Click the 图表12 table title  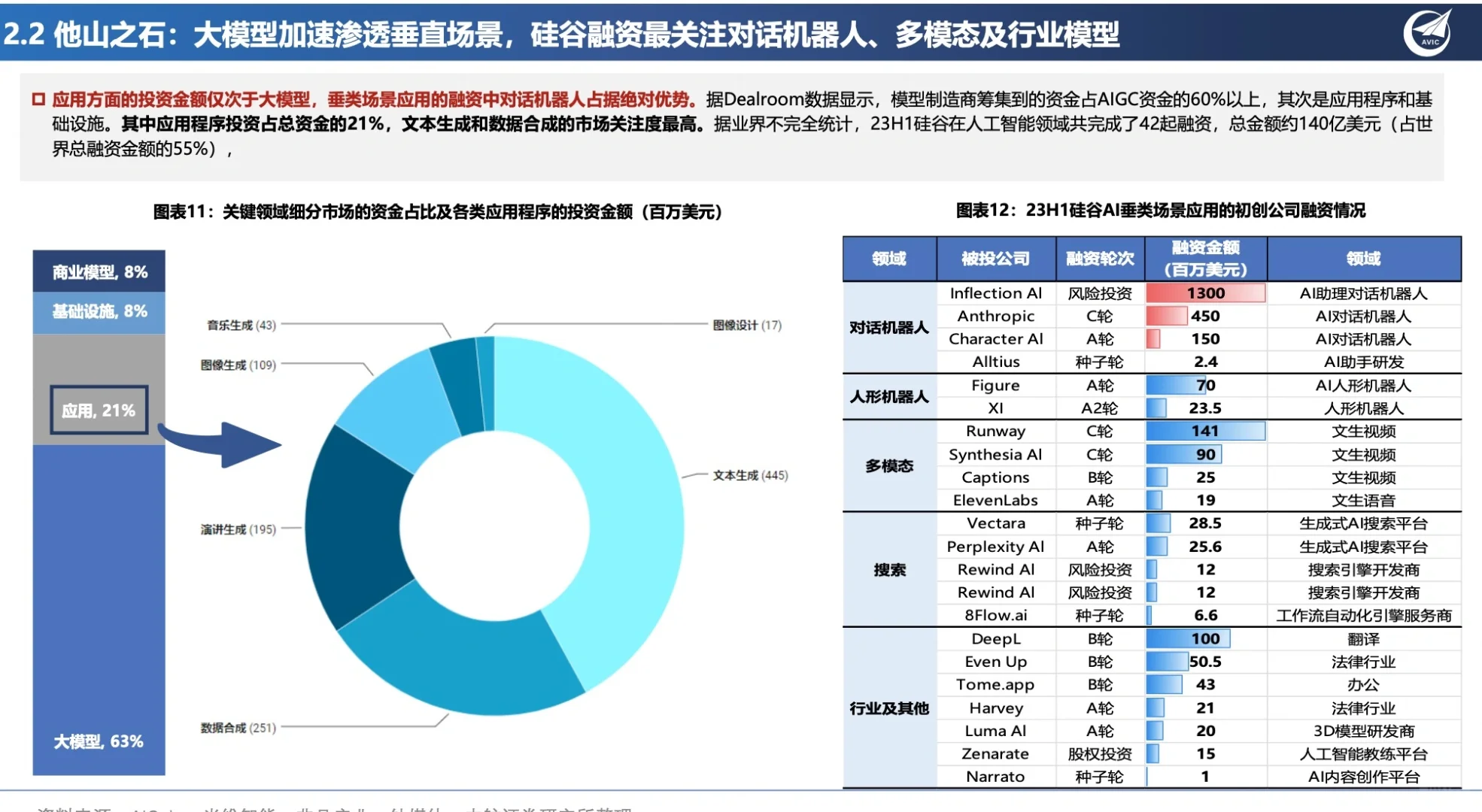coord(1160,211)
